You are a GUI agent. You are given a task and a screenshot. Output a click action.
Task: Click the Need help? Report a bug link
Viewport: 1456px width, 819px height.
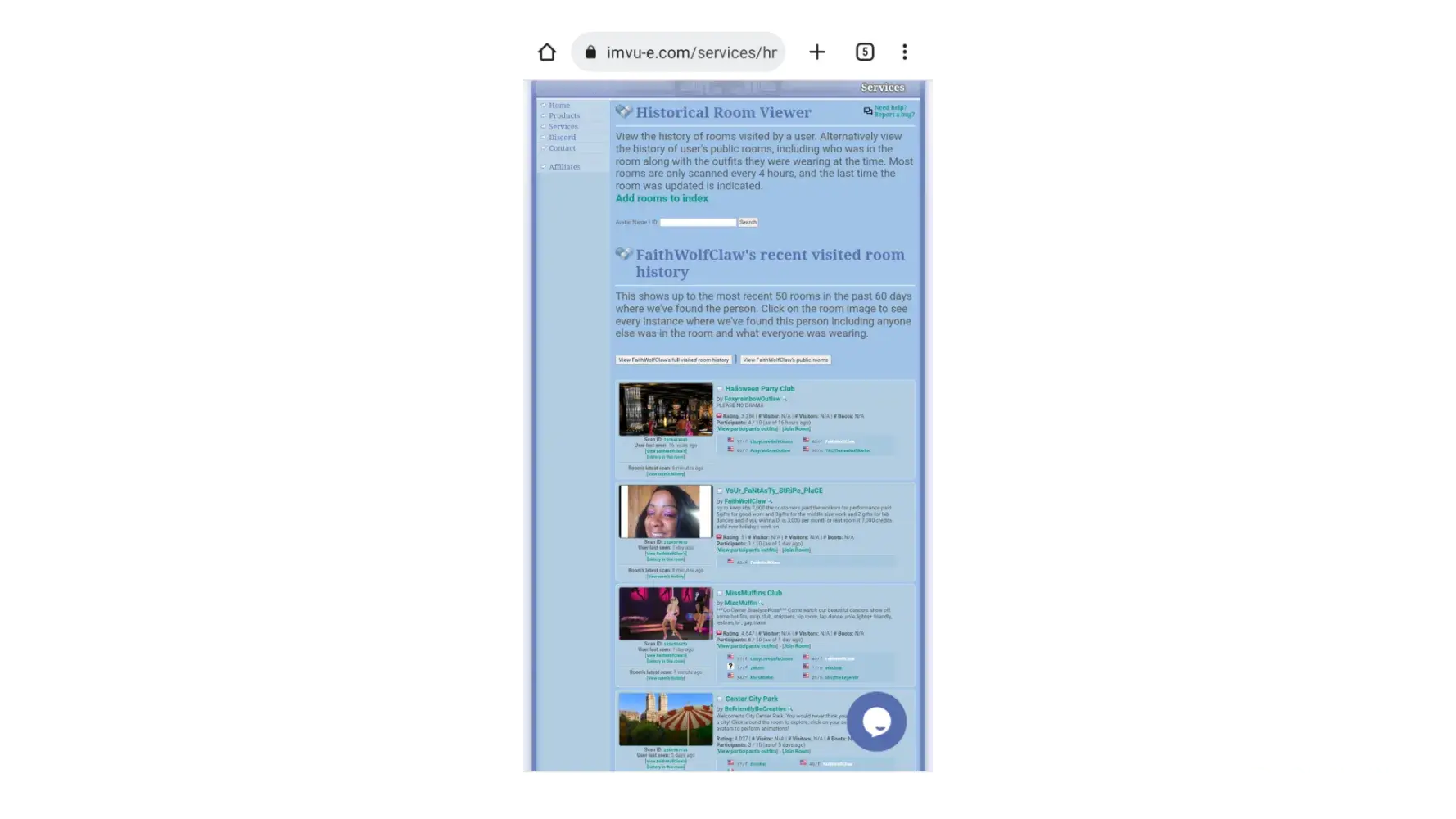coord(894,111)
